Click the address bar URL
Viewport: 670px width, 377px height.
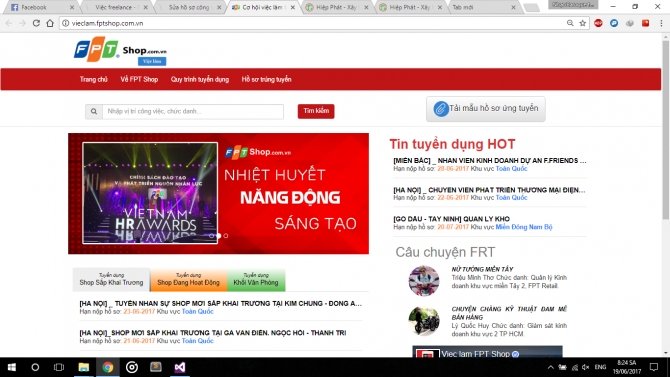(x=108, y=23)
